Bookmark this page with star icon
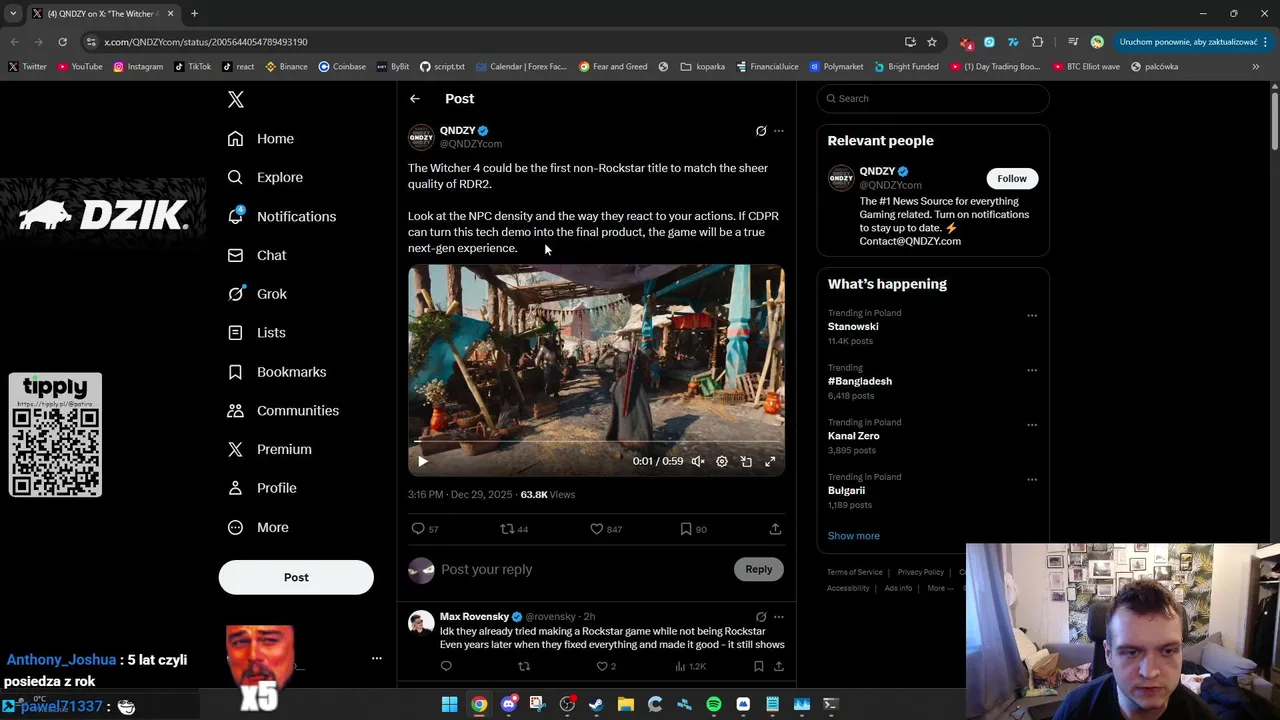The height and width of the screenshot is (720, 1280). coord(932,42)
